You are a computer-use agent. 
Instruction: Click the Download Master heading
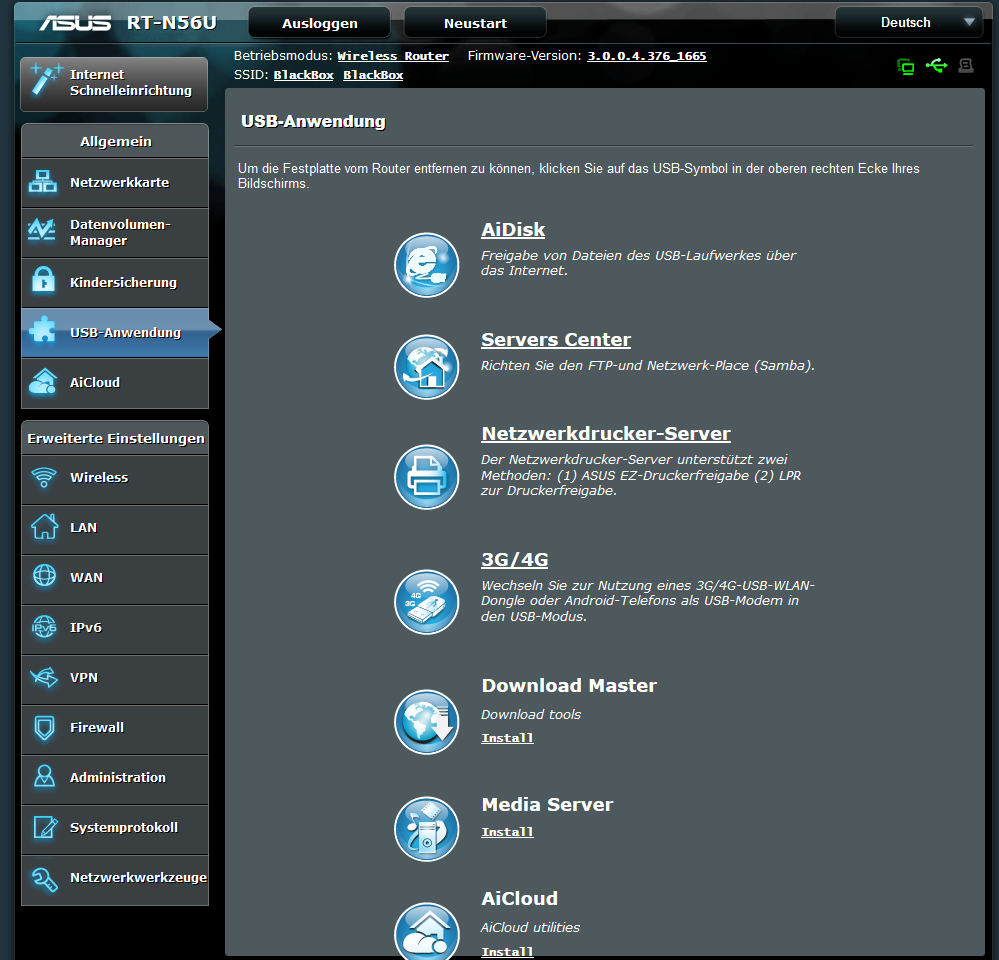(x=569, y=685)
